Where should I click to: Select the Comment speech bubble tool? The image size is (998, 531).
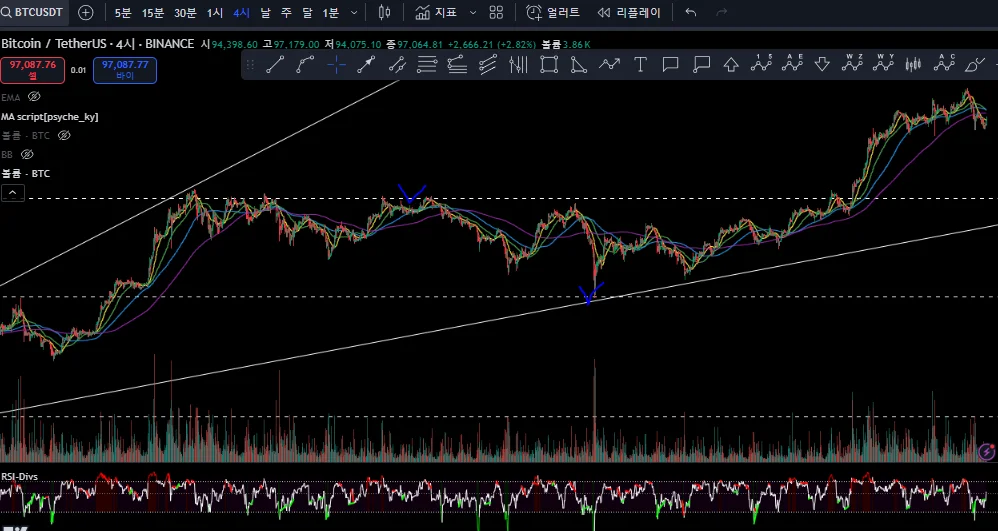click(x=670, y=64)
